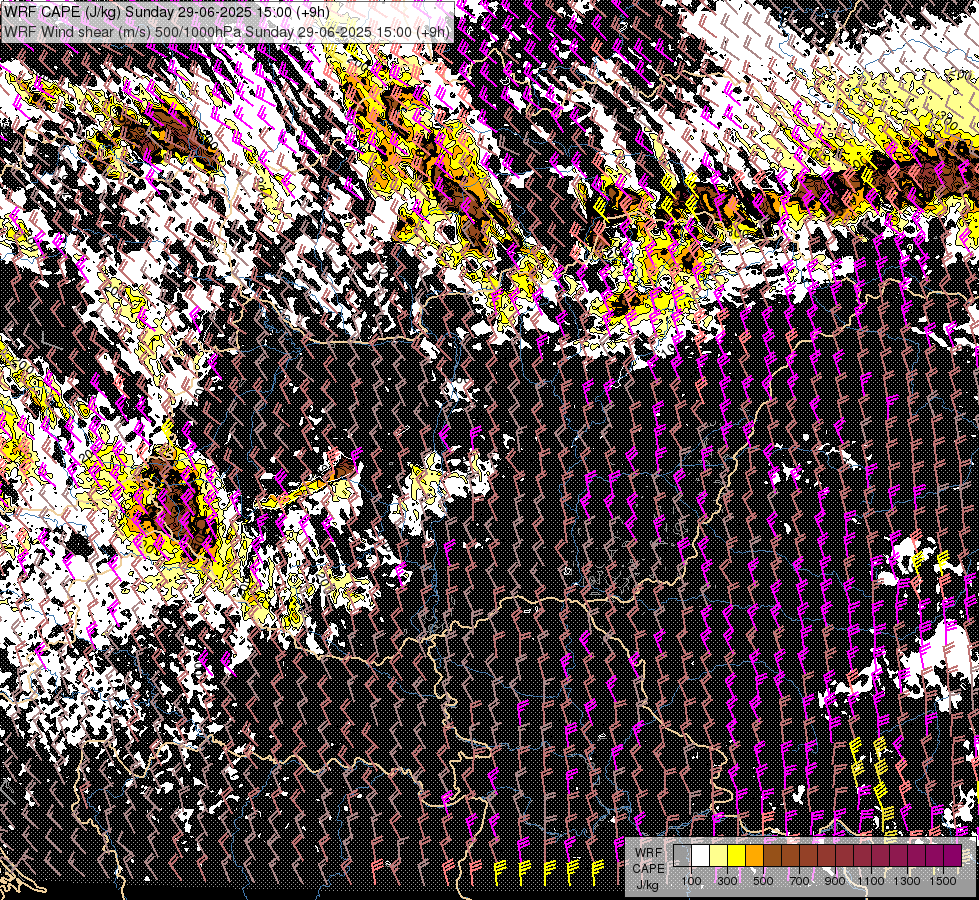
Task: Click the WRF Wind shear 500/1000hPa title line
Action: pos(226,31)
